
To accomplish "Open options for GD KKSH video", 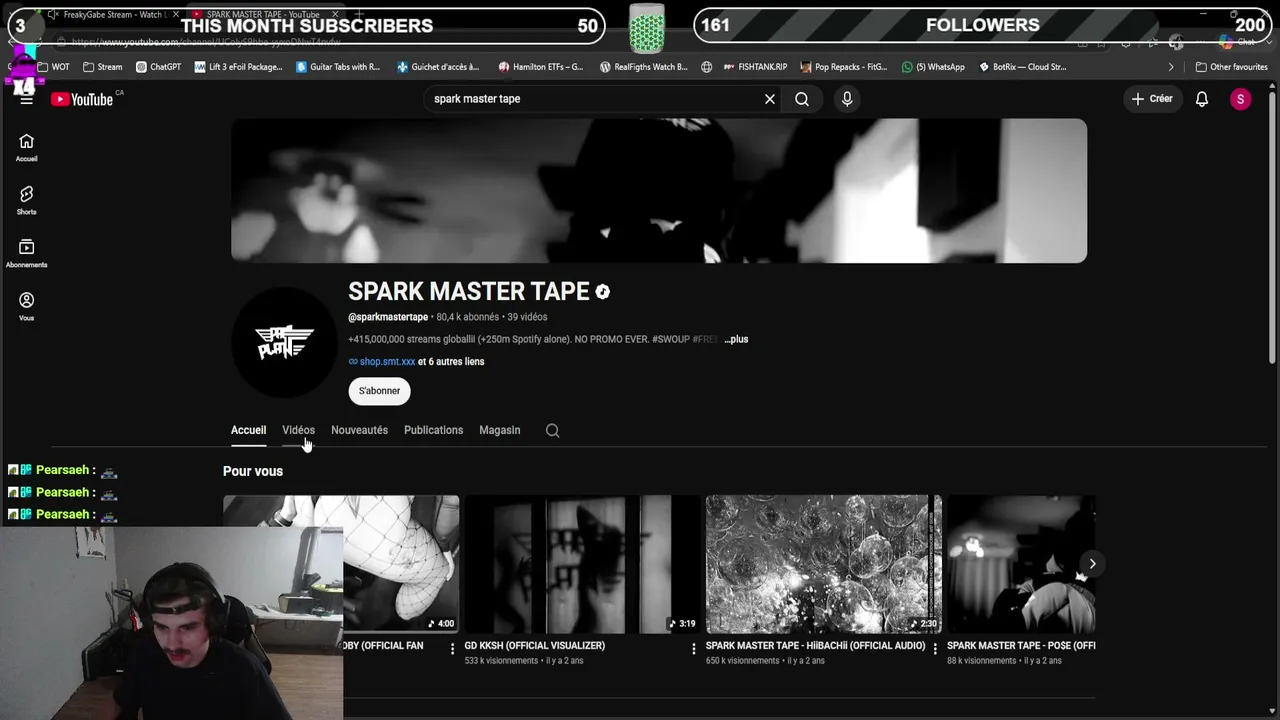I will (693, 649).
